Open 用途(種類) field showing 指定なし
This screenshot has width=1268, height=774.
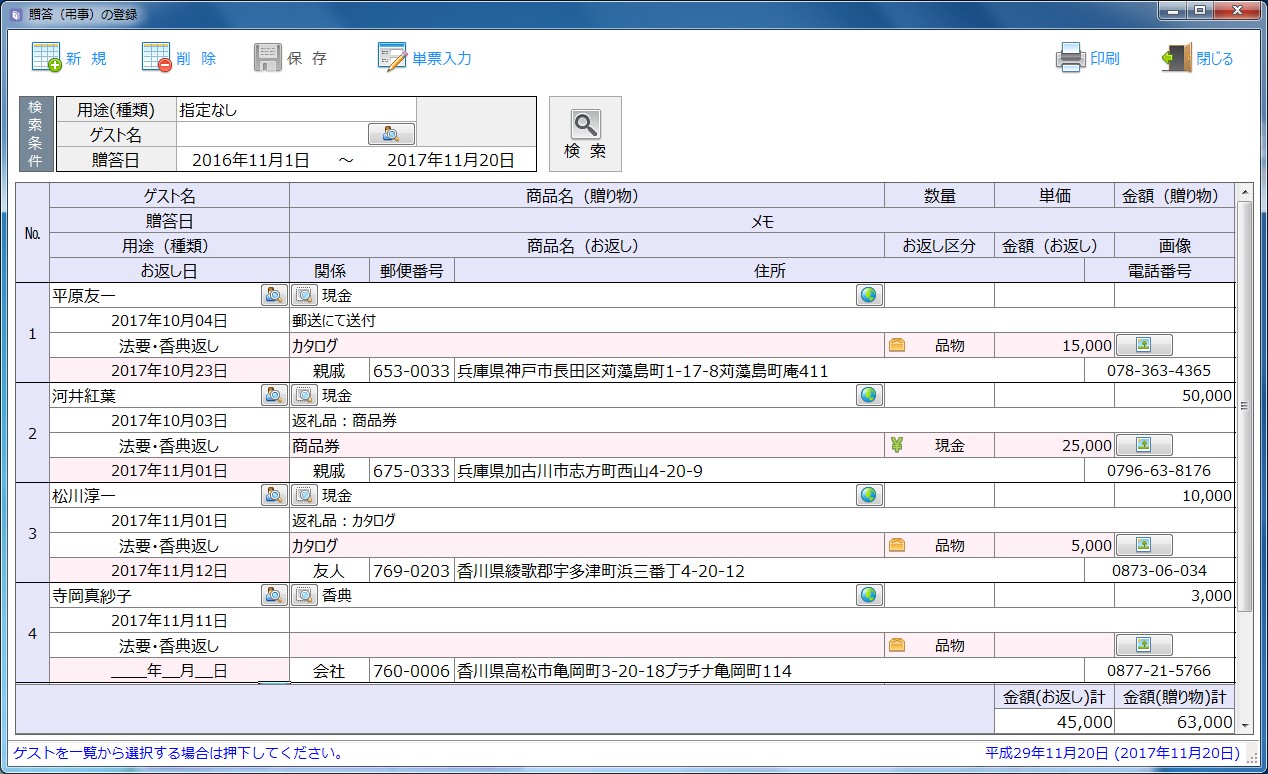(295, 110)
